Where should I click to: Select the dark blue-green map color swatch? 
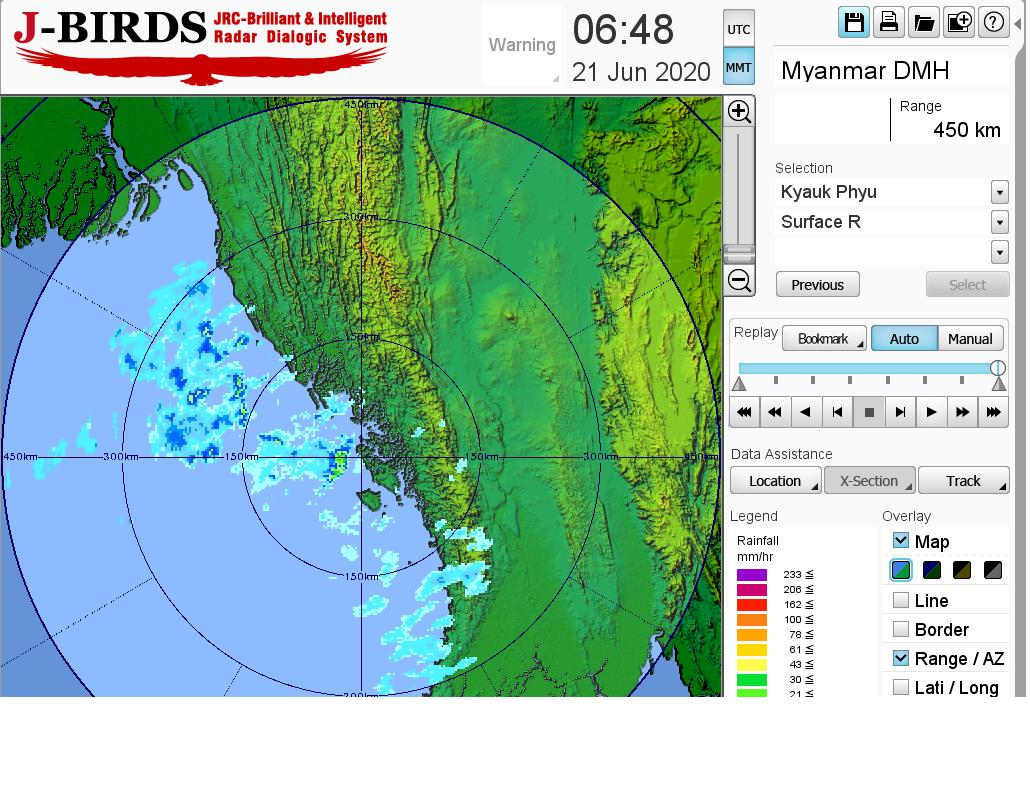click(932, 571)
